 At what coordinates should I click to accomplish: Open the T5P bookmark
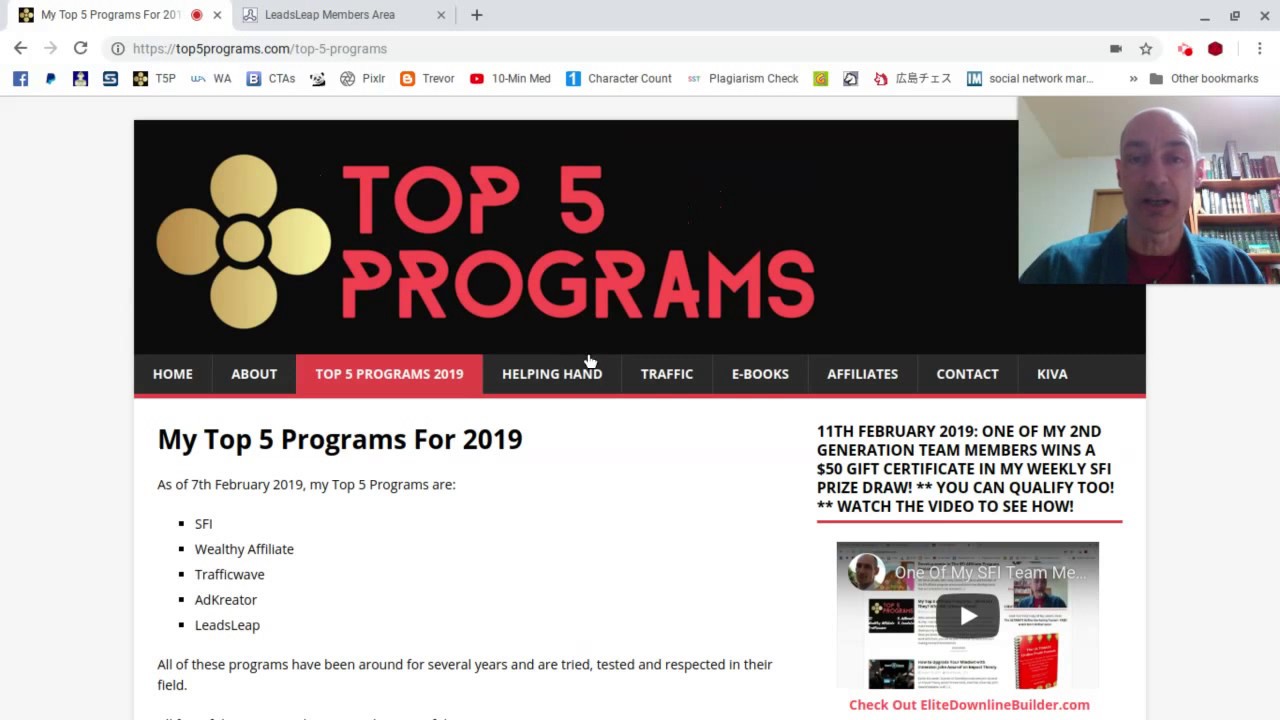(154, 78)
